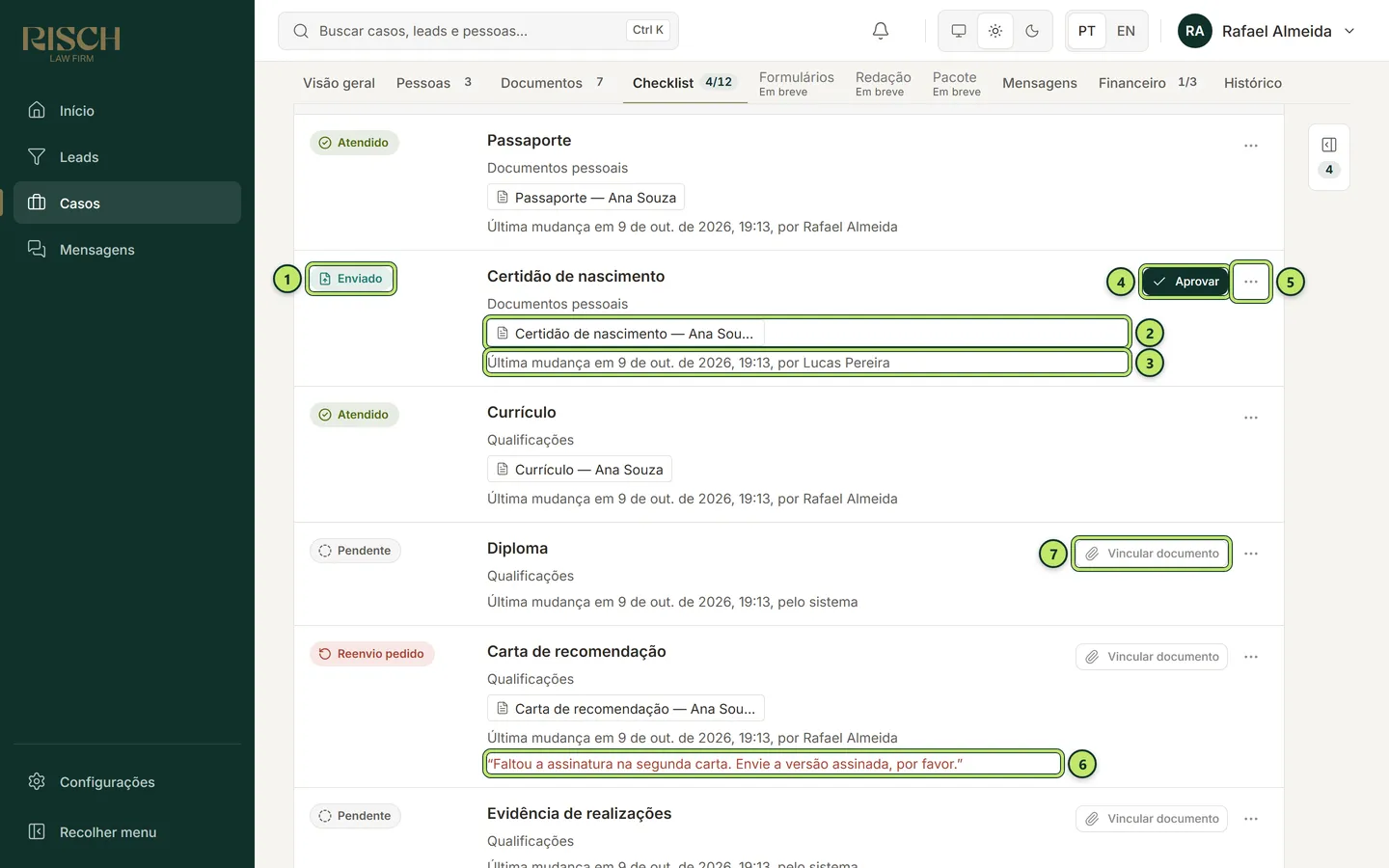This screenshot has height=868, width=1389.
Task: Focus the search cases, leads and people field
Action: click(x=478, y=31)
